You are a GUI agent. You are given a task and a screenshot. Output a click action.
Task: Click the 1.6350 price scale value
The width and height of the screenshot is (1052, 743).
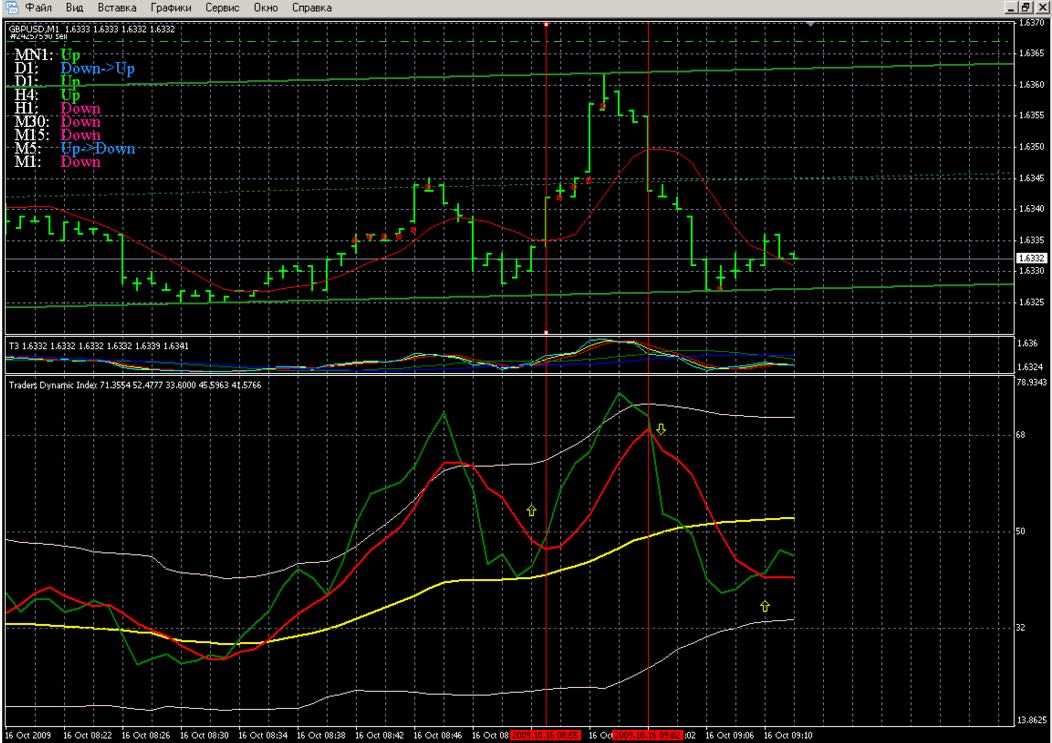click(x=1031, y=146)
